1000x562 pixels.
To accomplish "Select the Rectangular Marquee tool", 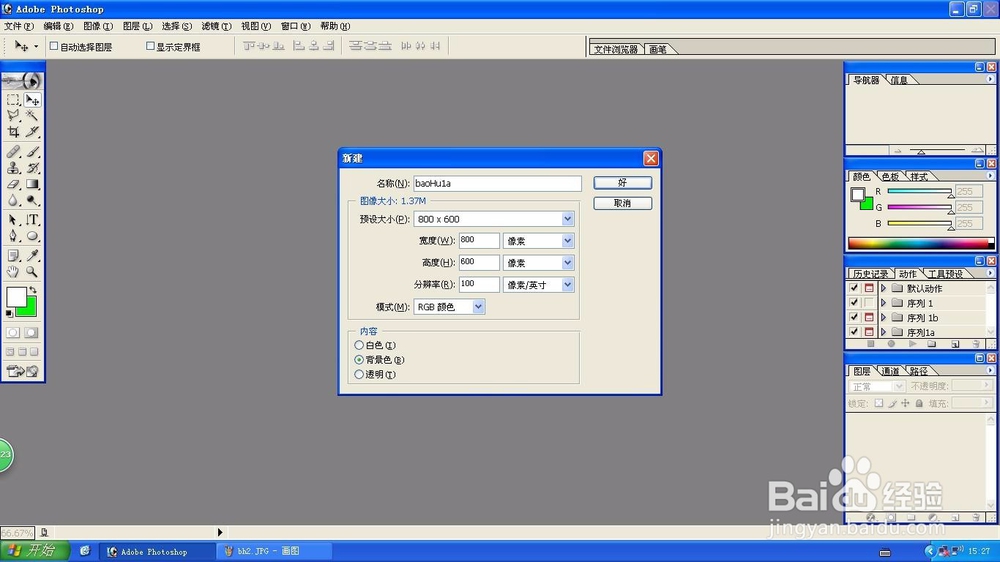I will click(13, 100).
